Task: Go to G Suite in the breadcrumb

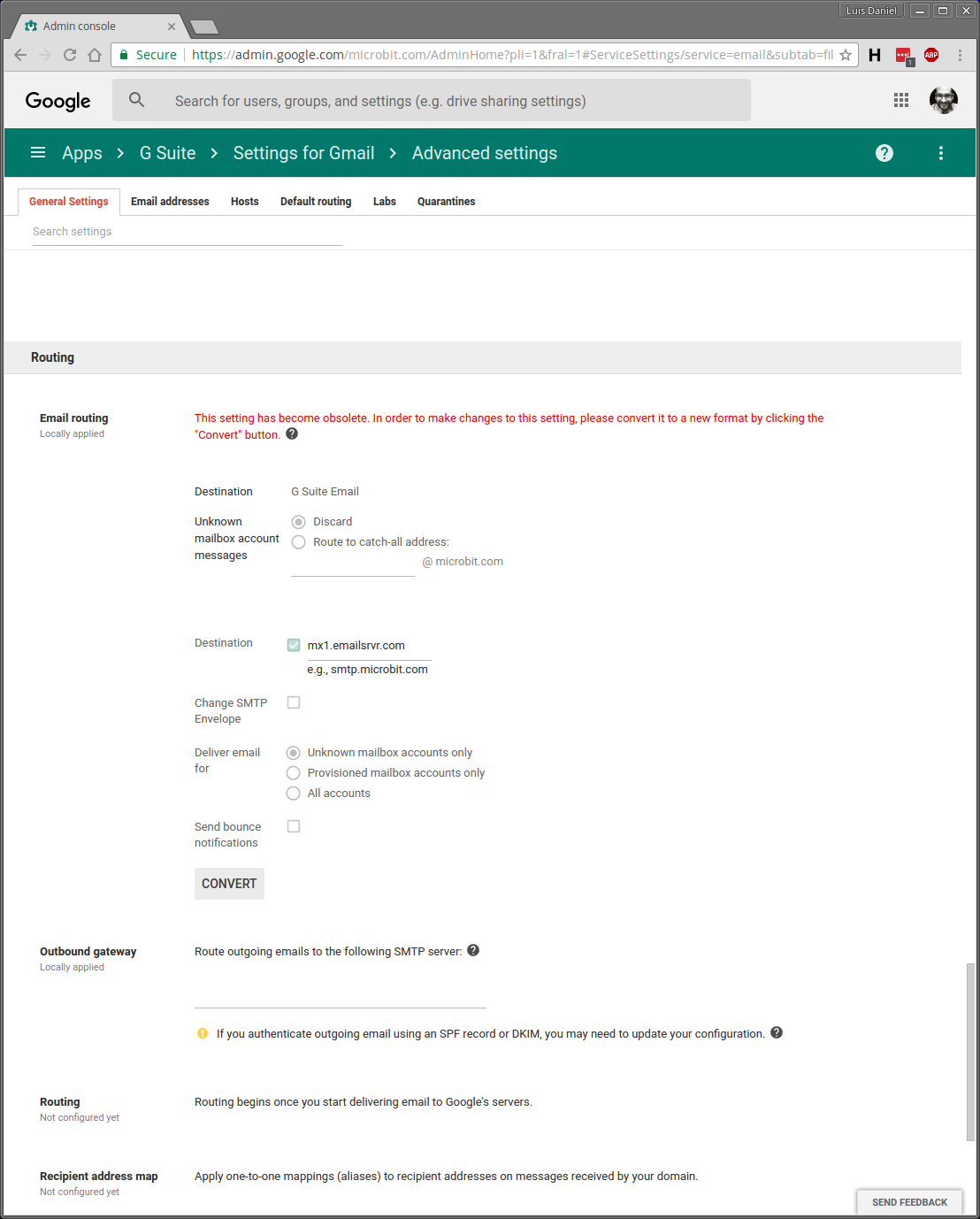Action: click(x=168, y=153)
